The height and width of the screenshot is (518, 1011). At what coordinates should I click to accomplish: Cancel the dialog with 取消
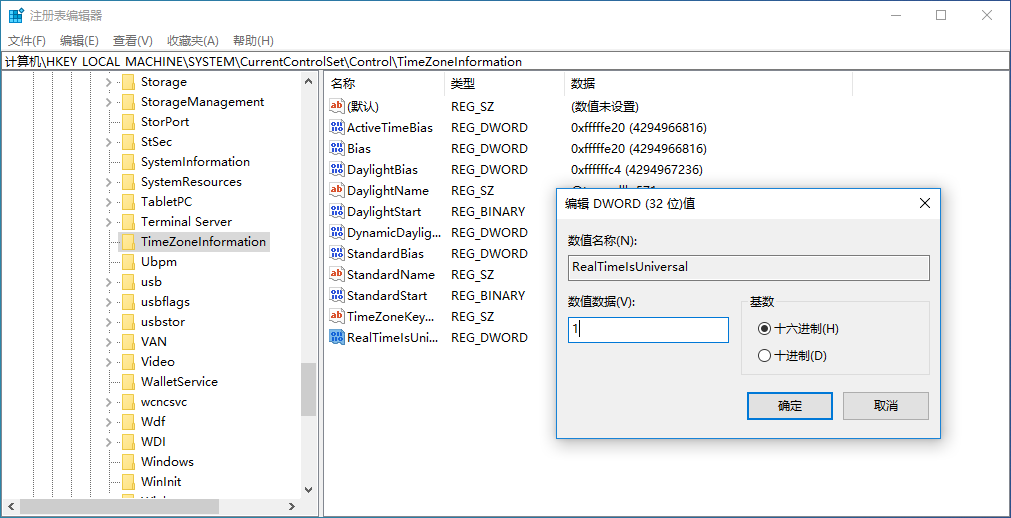pyautogui.click(x=886, y=406)
